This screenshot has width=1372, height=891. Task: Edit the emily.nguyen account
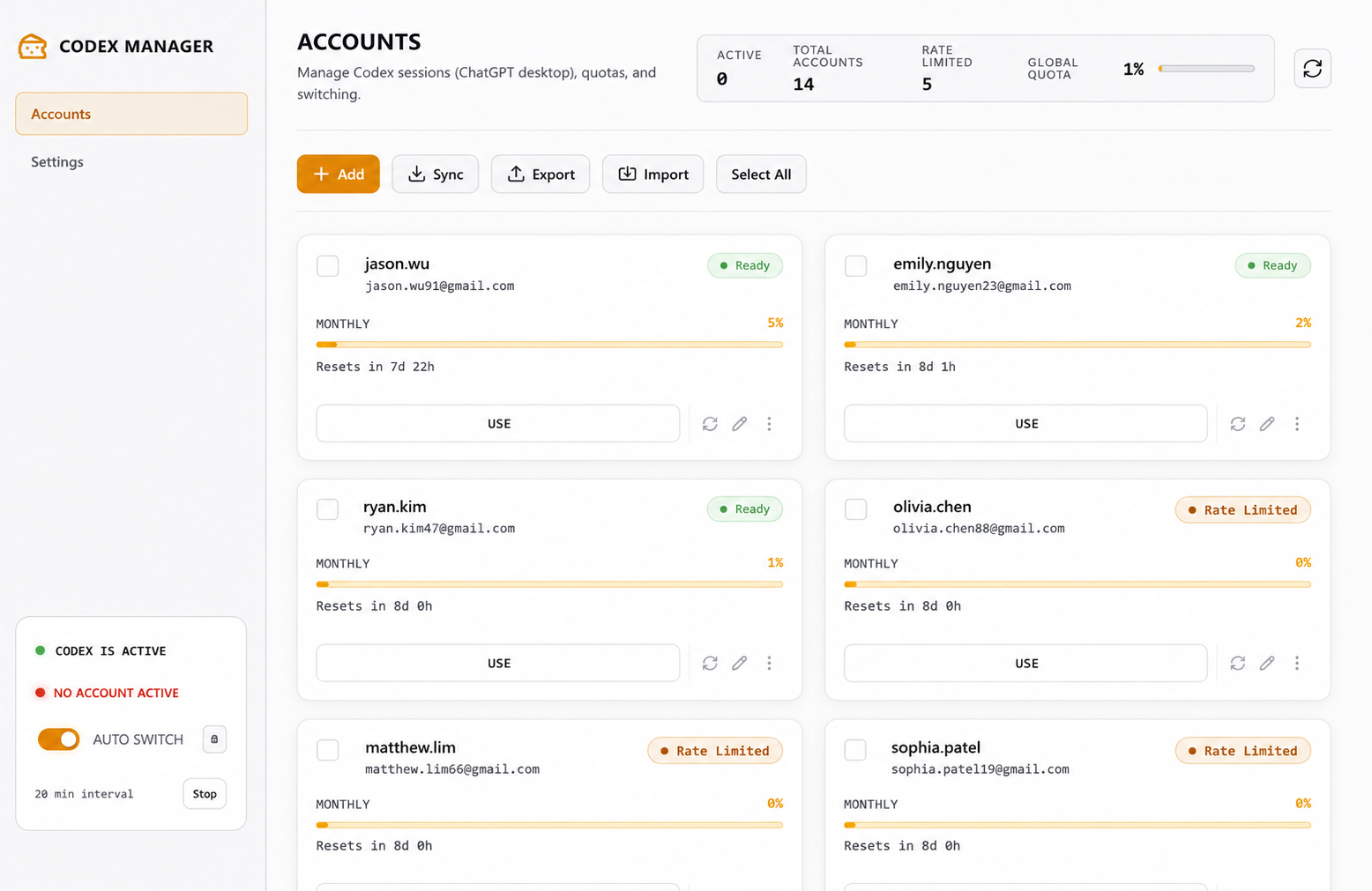click(1267, 424)
